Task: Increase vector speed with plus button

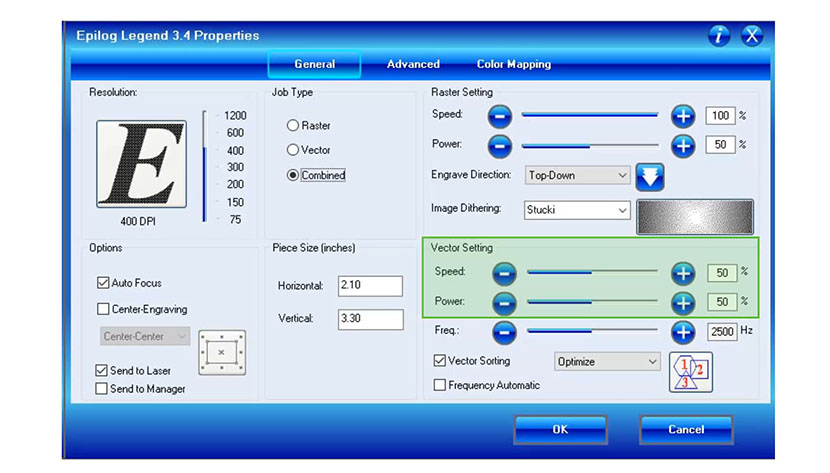Action: tap(683, 273)
